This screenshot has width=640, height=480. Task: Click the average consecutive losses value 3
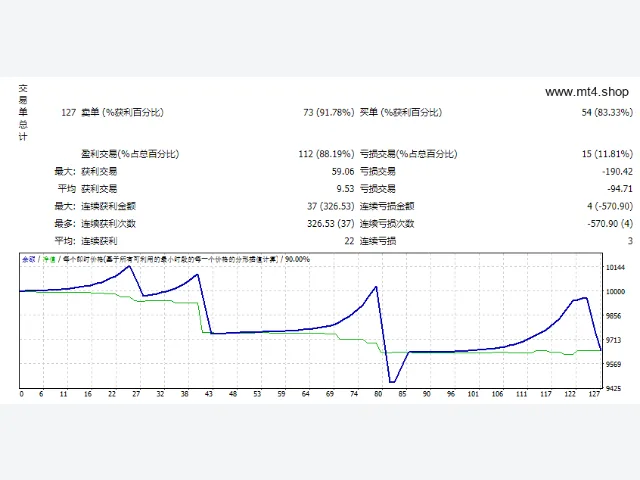(630, 241)
